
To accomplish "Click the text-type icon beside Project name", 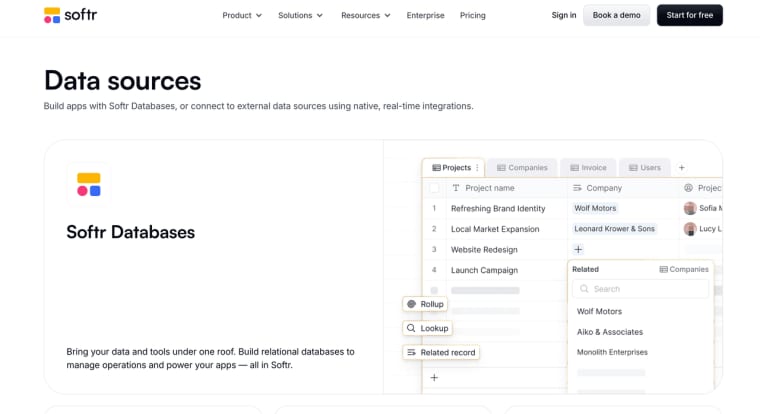I will pyautogui.click(x=456, y=188).
